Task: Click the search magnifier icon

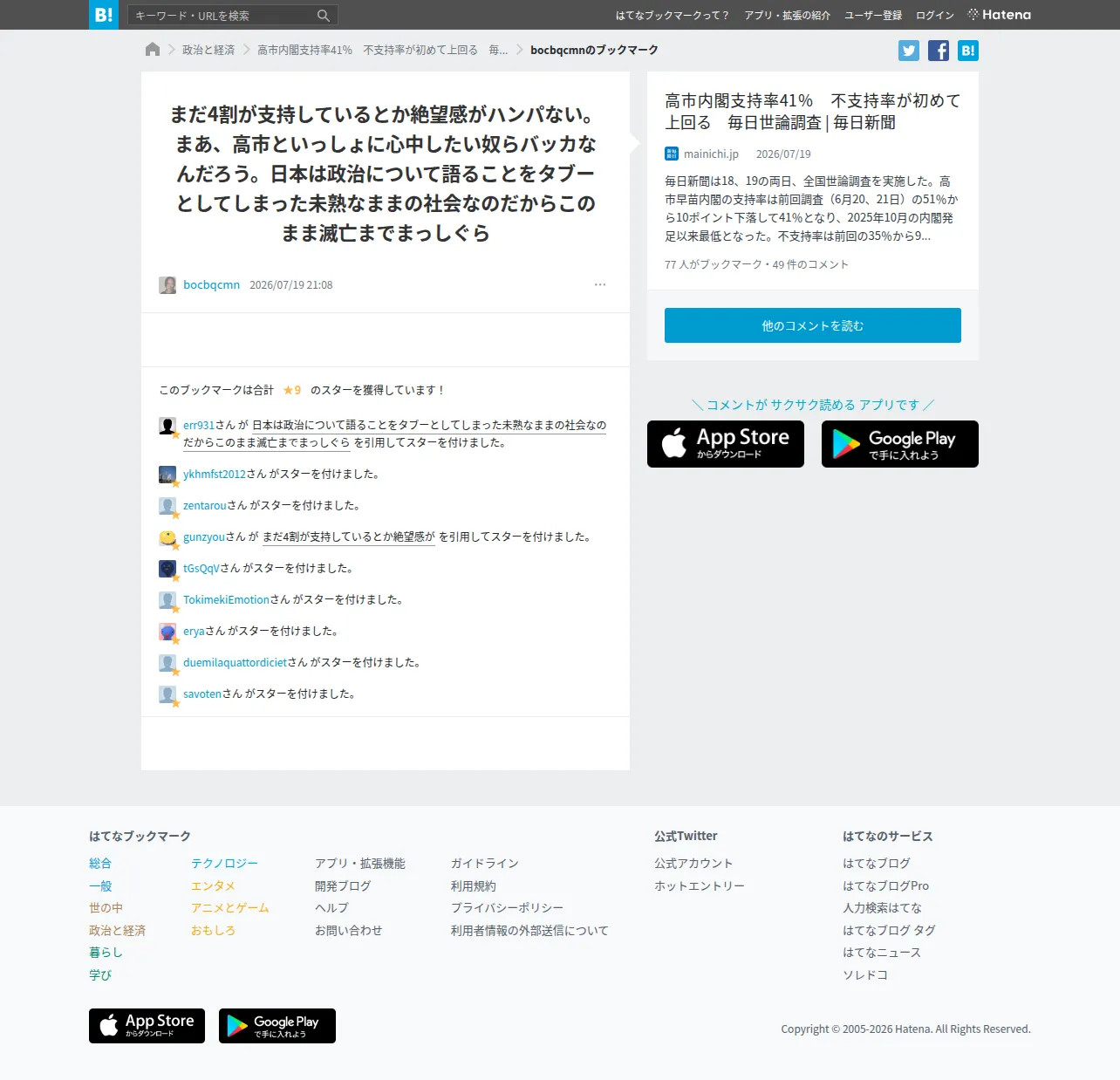Action: [x=323, y=16]
